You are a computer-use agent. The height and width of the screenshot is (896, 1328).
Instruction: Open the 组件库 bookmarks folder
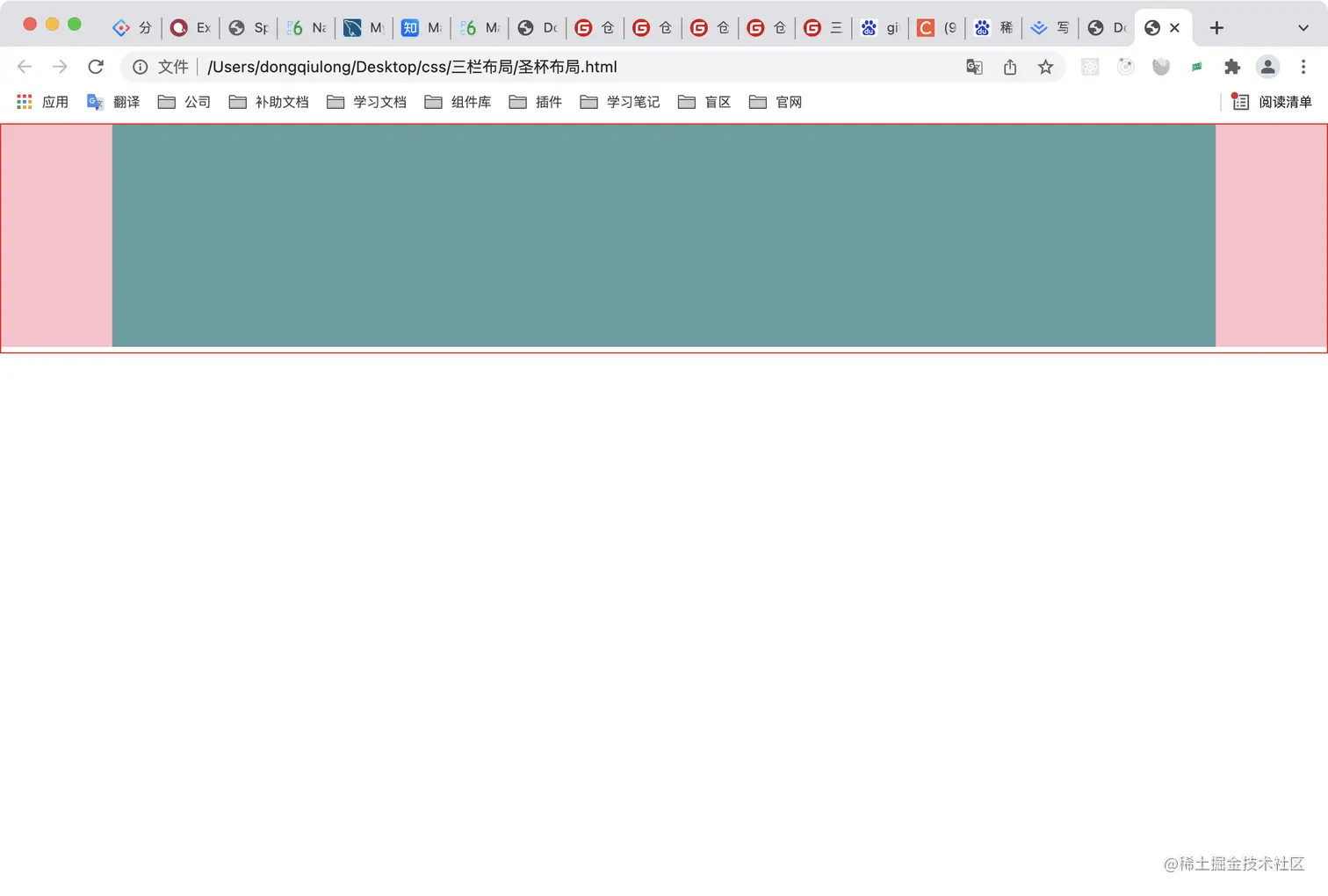pyautogui.click(x=458, y=102)
